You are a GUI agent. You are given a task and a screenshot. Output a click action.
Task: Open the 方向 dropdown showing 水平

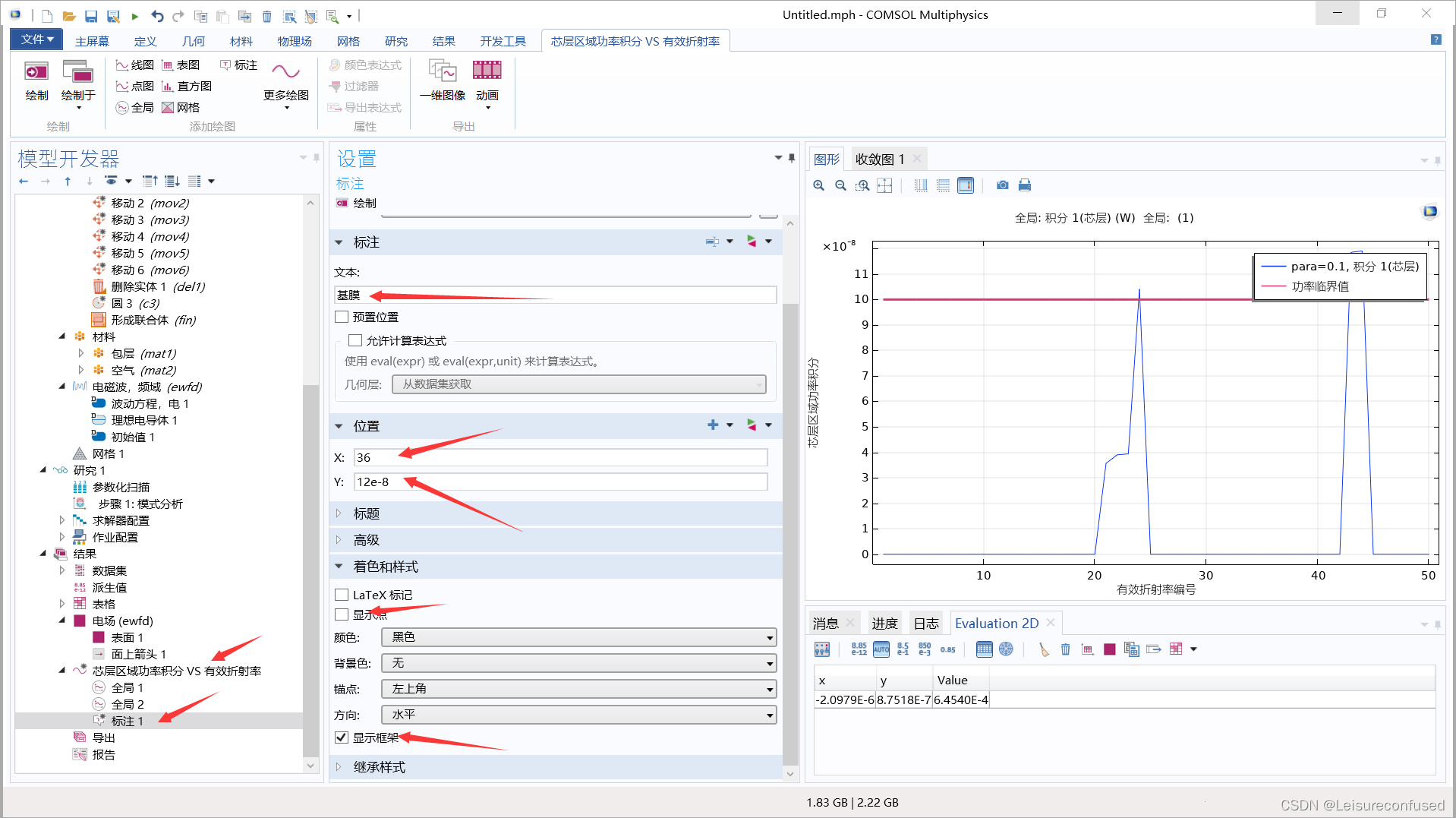click(578, 715)
